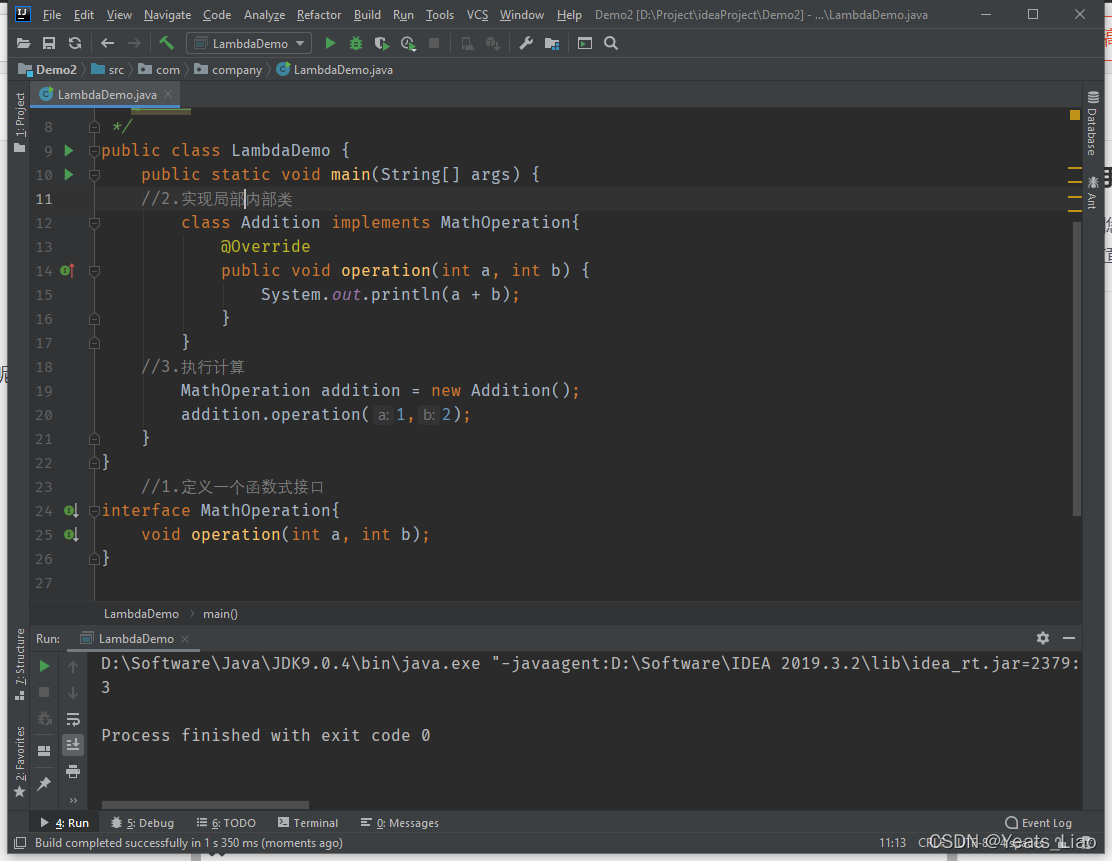Open the Refactor menu

click(x=318, y=15)
